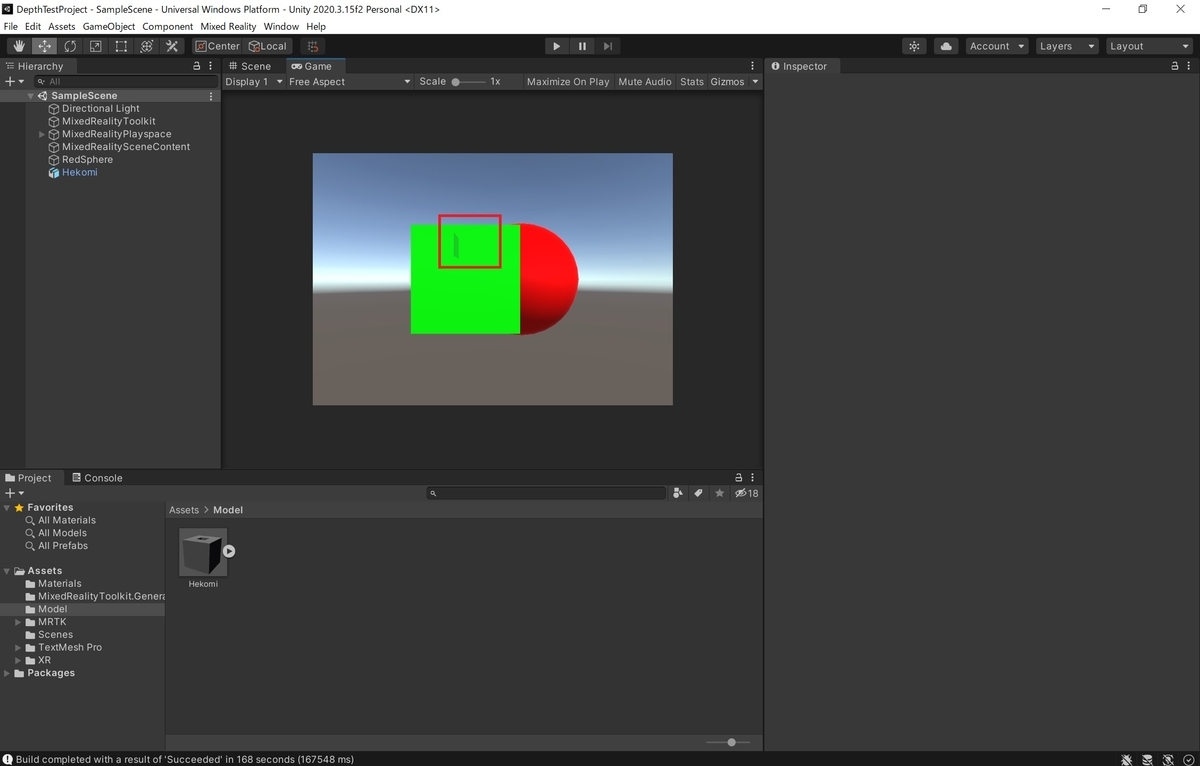Open the Layout dropdown

pyautogui.click(x=1148, y=46)
